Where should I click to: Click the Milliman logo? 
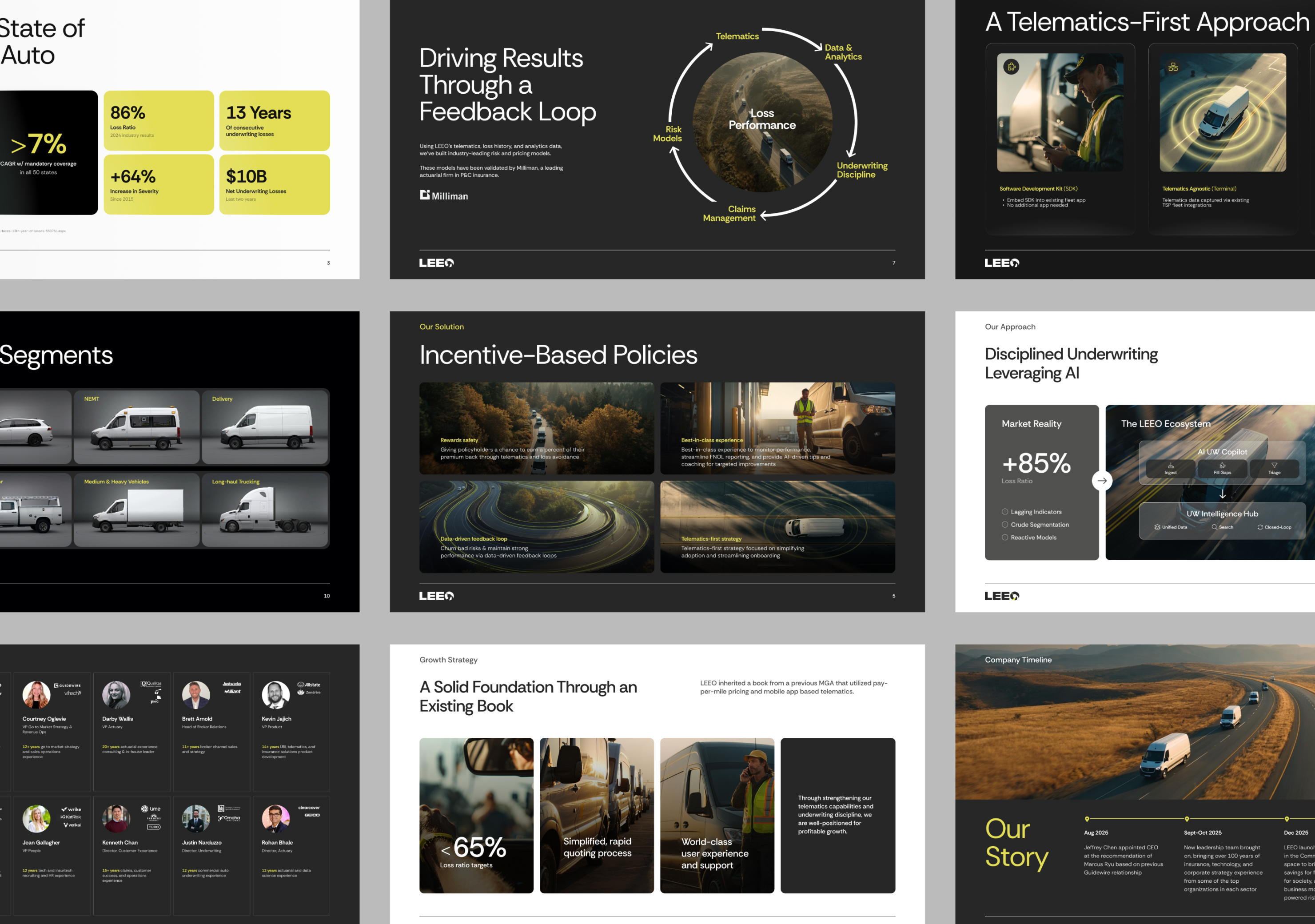(444, 195)
